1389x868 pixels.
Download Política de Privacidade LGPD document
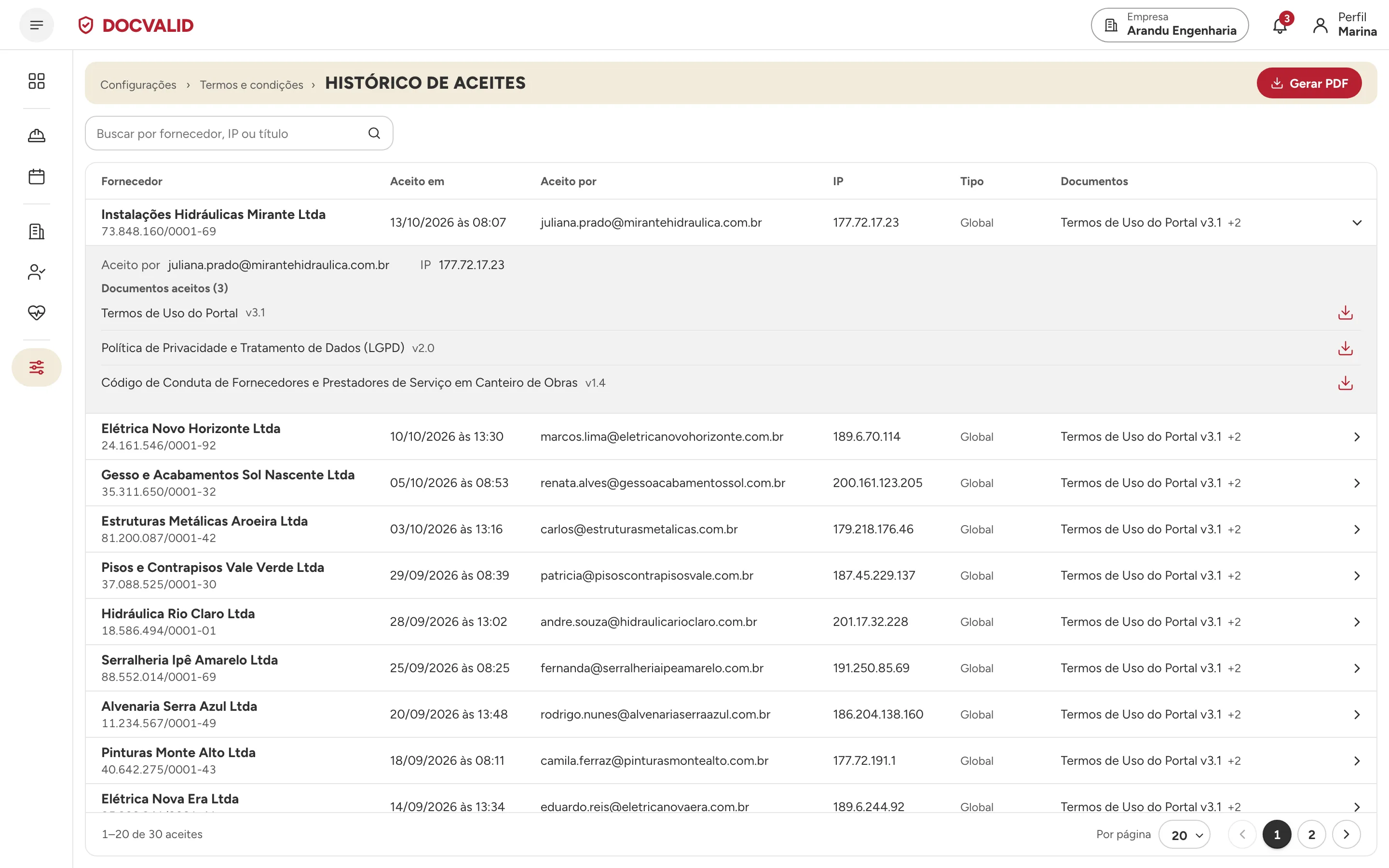(x=1346, y=348)
